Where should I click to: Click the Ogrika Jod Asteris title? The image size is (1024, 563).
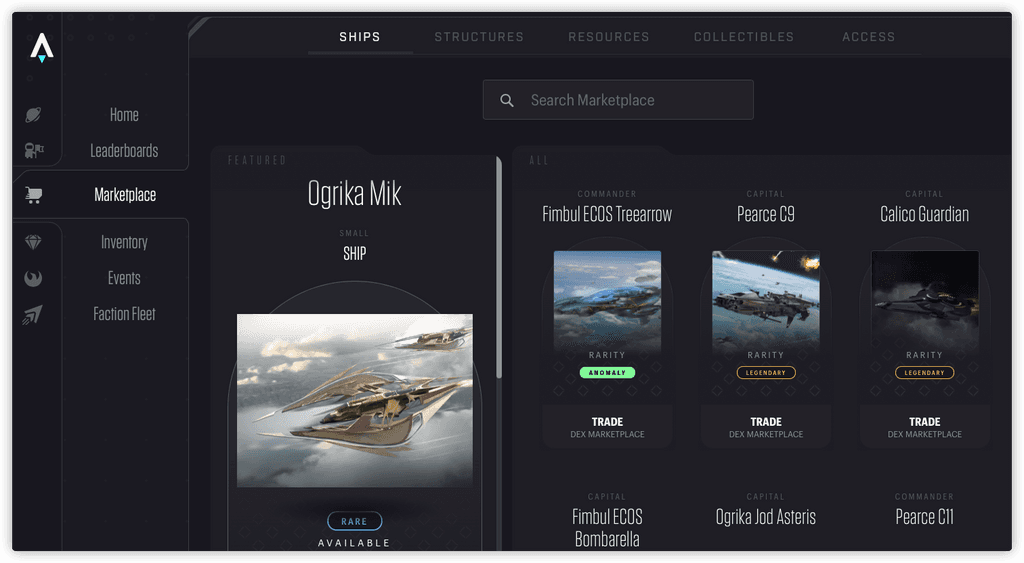[x=766, y=517]
